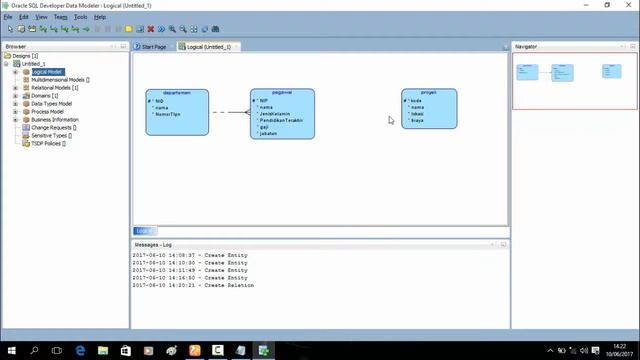Add a yellow New Note
The height and width of the screenshot is (360, 640).
(x=129, y=29)
